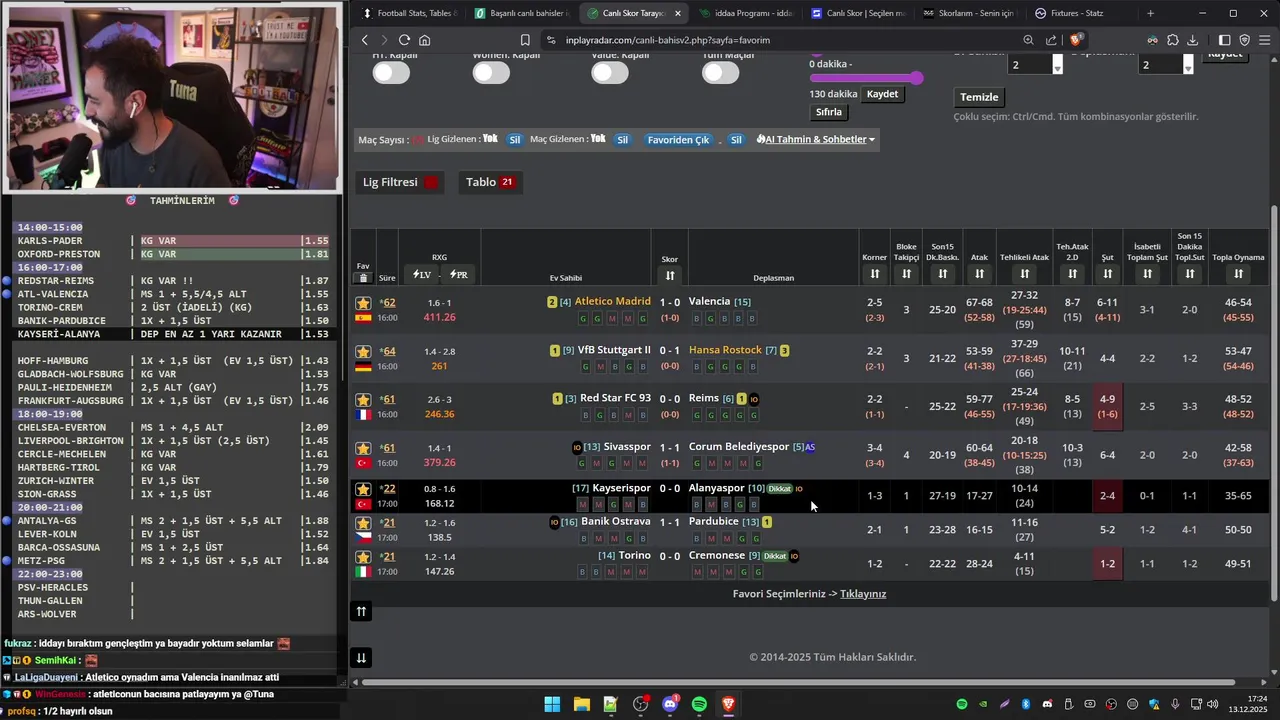
Task: Sort by PR lightning button in RXG column
Action: coord(458,274)
